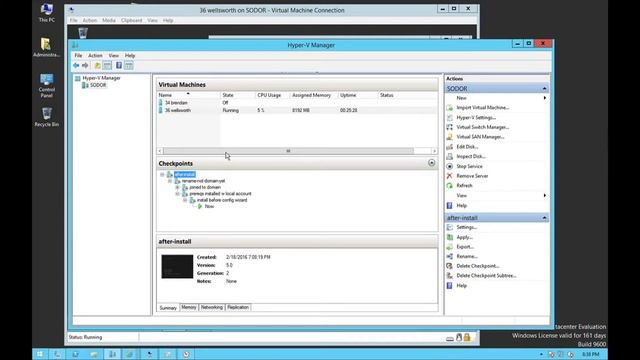The image size is (640, 360).
Task: Click the blue Help book toolbar icon
Action: (x=119, y=65)
